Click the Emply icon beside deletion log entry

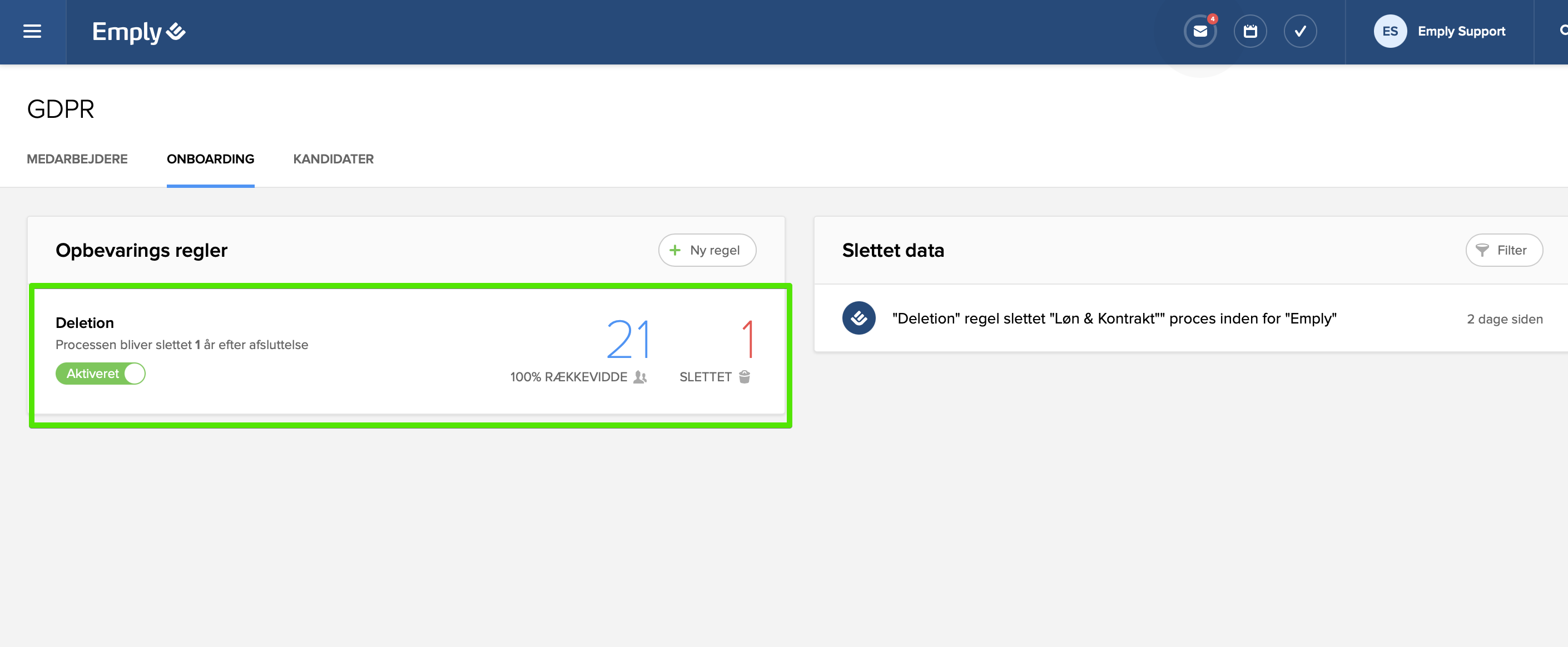click(859, 318)
